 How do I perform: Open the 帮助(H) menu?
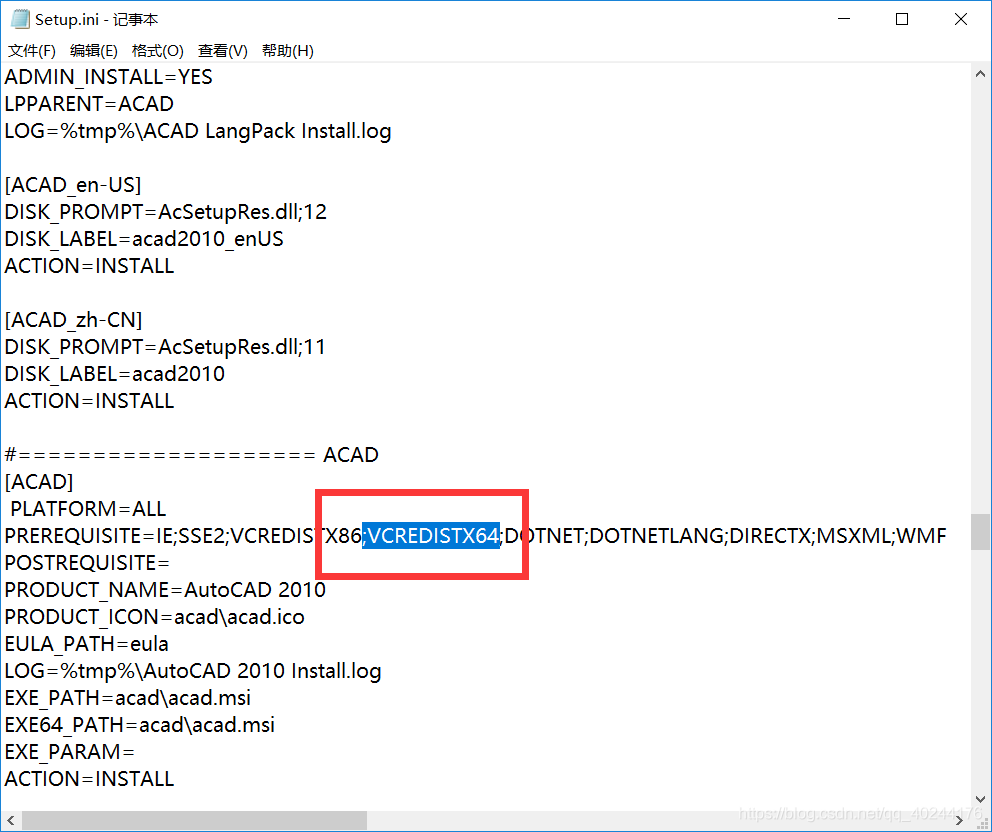(x=288, y=51)
